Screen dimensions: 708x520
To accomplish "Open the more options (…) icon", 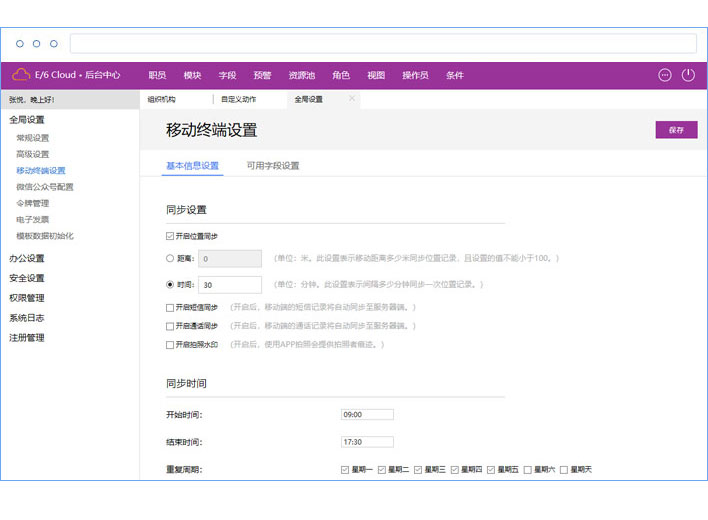I will click(x=665, y=75).
